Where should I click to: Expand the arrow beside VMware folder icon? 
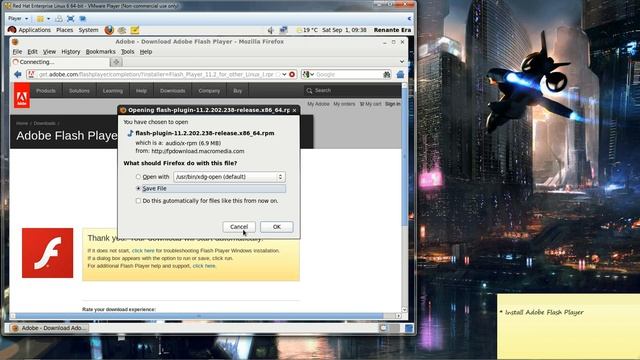48,19
